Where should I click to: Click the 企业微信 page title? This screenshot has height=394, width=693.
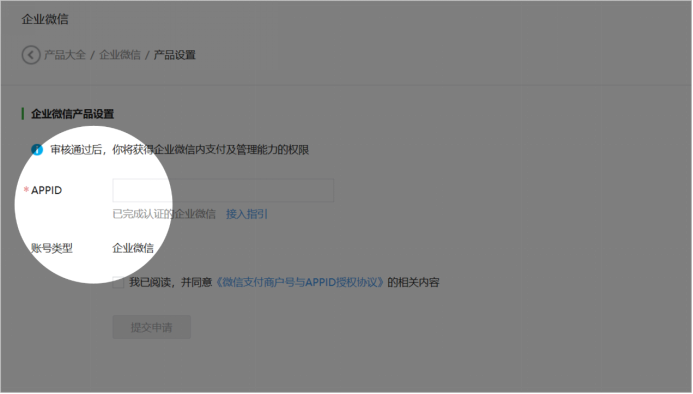click(x=45, y=19)
